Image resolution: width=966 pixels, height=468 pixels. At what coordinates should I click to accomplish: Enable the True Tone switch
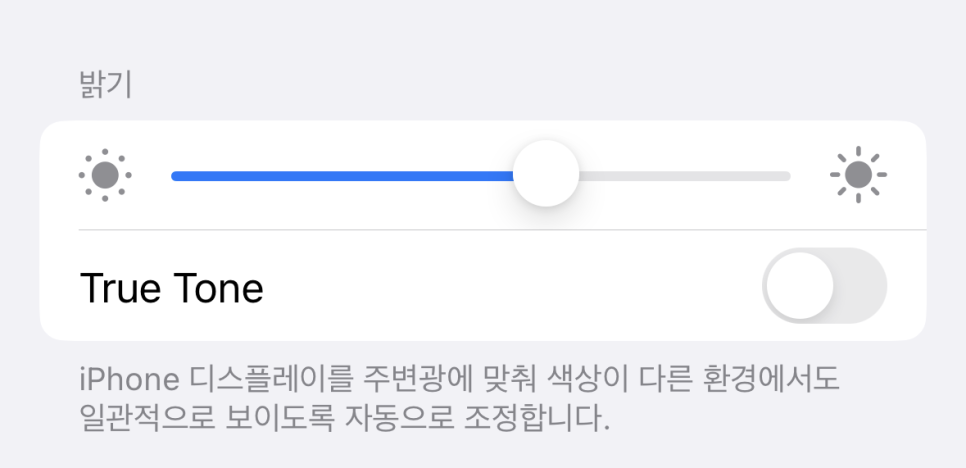pos(824,286)
